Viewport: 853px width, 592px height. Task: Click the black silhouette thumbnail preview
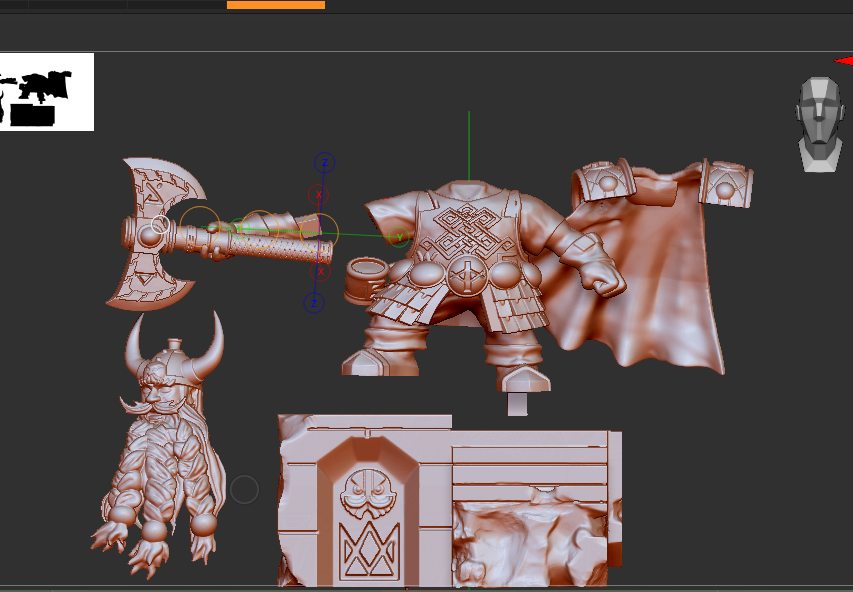(x=47, y=92)
